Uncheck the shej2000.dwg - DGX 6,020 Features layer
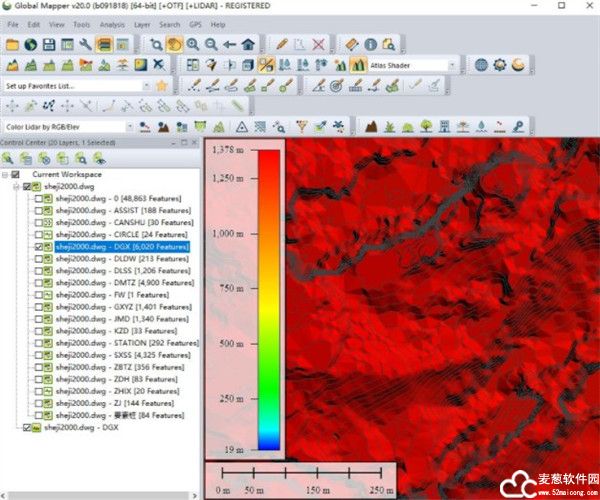The height and width of the screenshot is (500, 600). coord(38,246)
